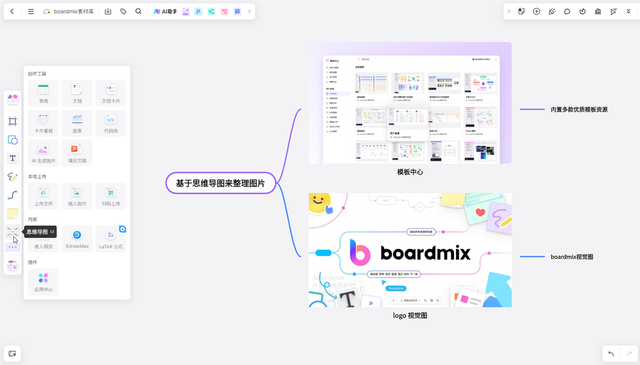Collapse the AI toolbar with the left chevron

(249, 11)
